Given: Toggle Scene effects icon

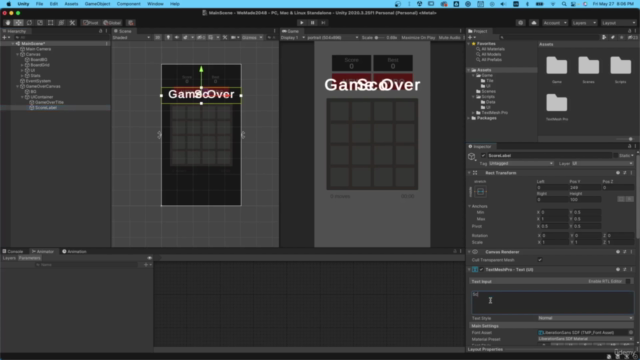Looking at the screenshot, I should pos(185,38).
